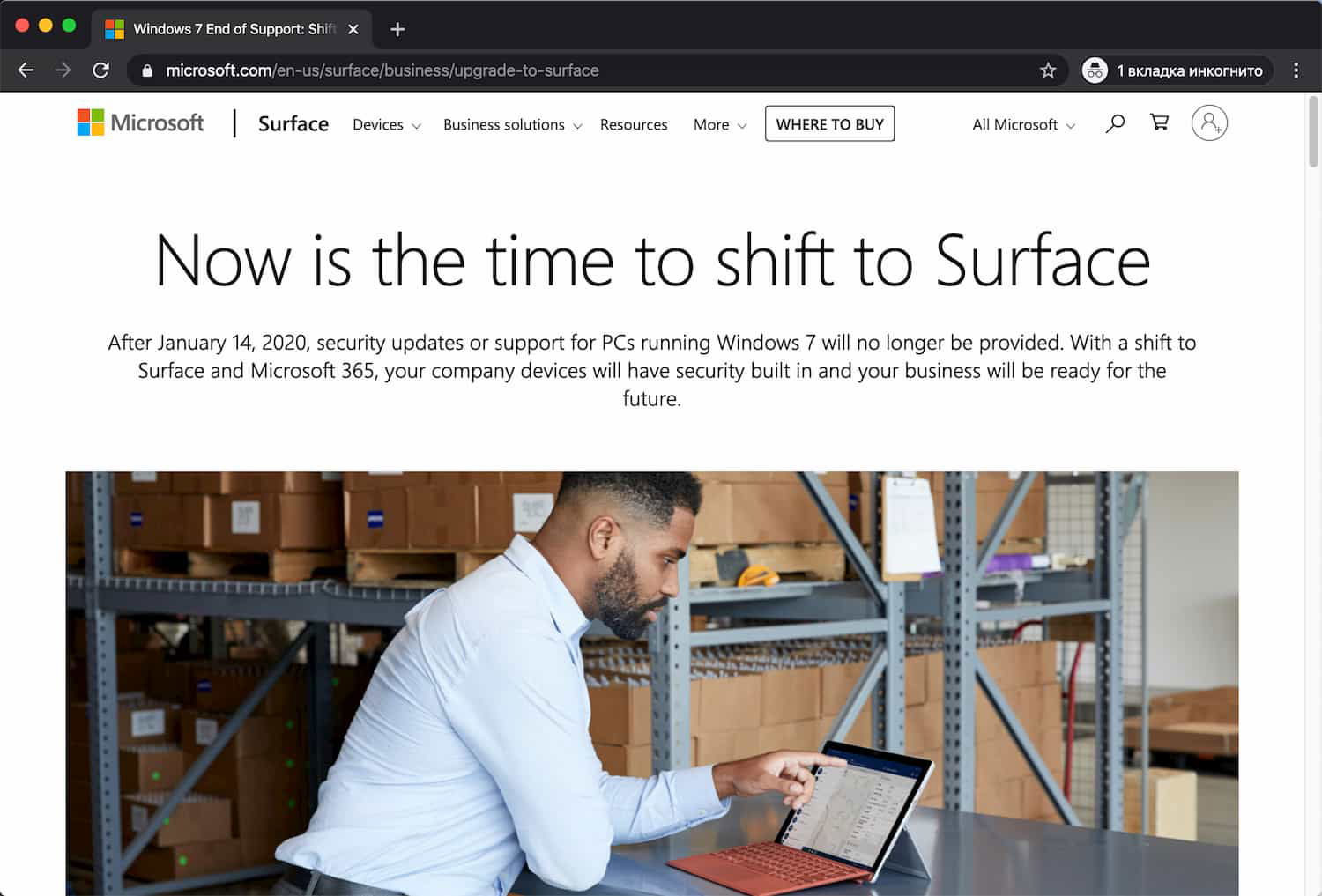This screenshot has height=896, width=1322.
Task: Click the yellow minimize window button
Action: tap(46, 26)
